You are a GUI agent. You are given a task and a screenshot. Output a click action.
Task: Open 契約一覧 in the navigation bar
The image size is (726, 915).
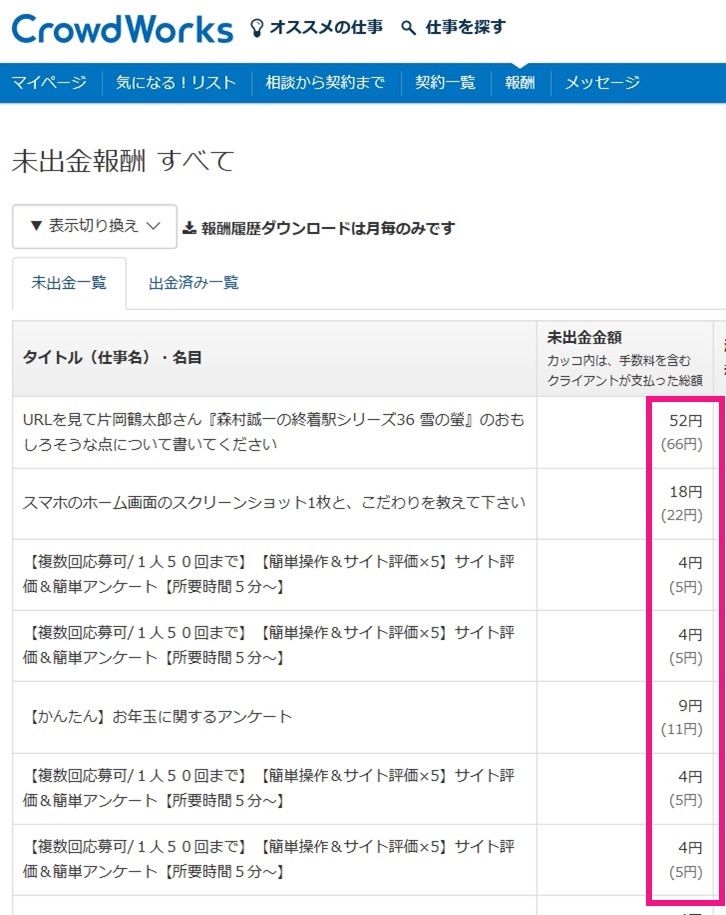(x=445, y=82)
